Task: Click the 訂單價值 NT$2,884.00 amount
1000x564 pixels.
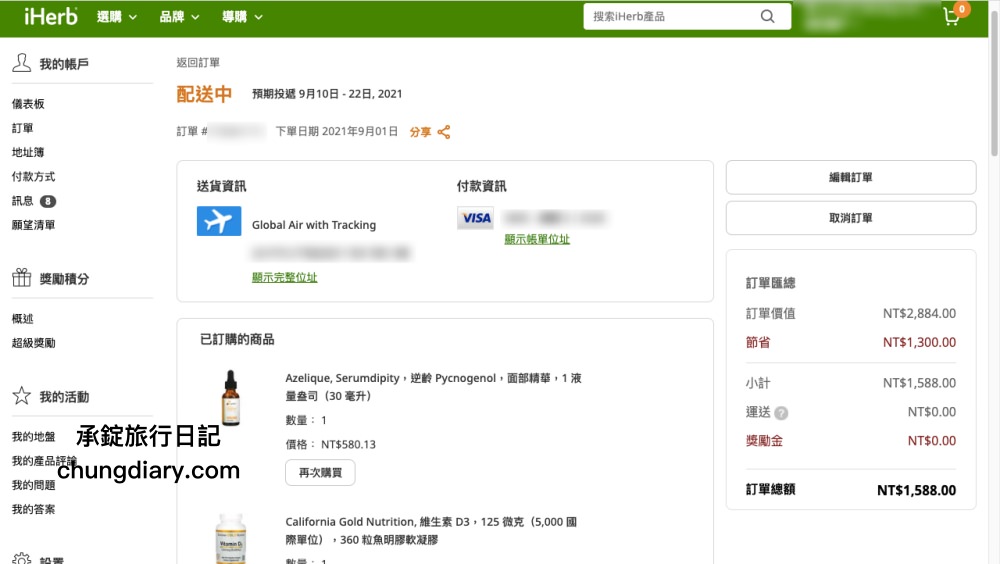Action: [x=919, y=313]
